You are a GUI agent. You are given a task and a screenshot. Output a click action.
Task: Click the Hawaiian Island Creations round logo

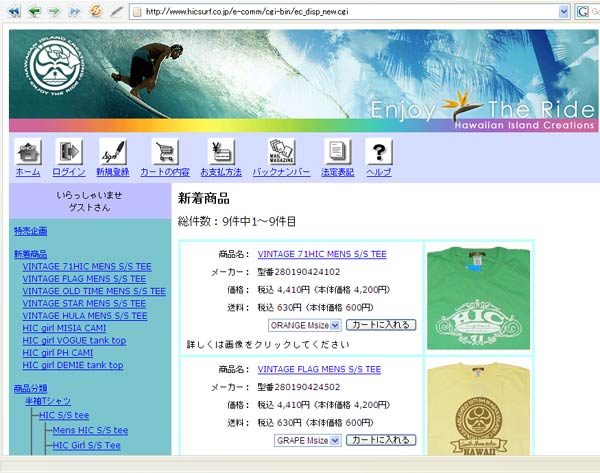[x=56, y=67]
